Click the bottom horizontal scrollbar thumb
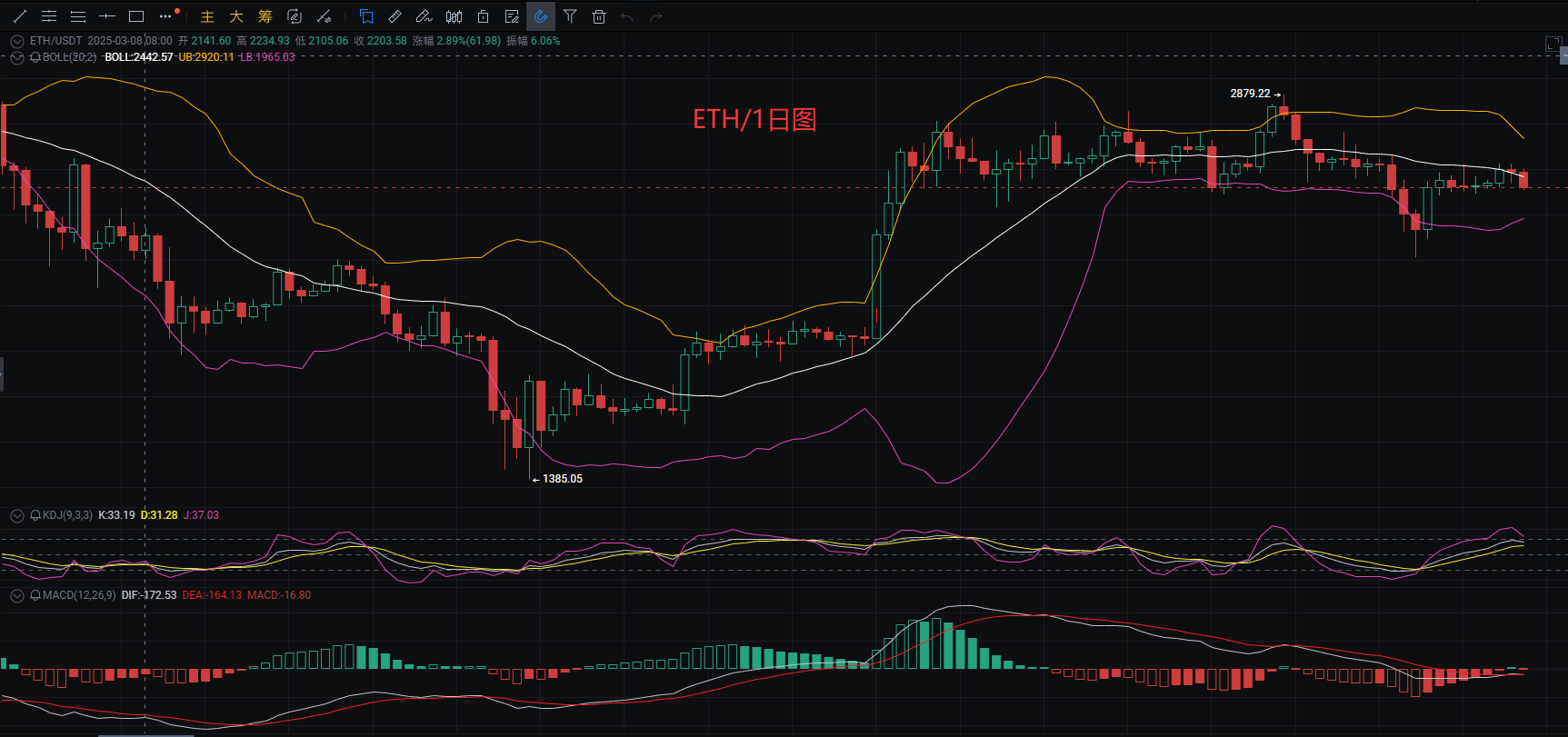1568x737 pixels. pos(145,734)
